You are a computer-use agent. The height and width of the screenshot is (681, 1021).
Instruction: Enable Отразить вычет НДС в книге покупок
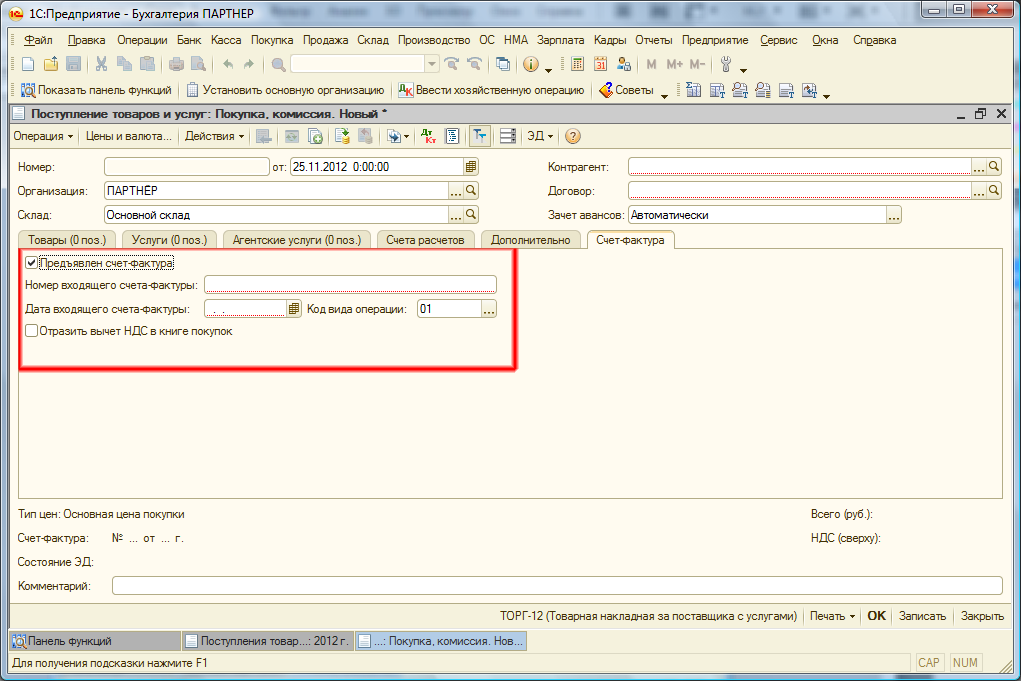click(x=32, y=331)
